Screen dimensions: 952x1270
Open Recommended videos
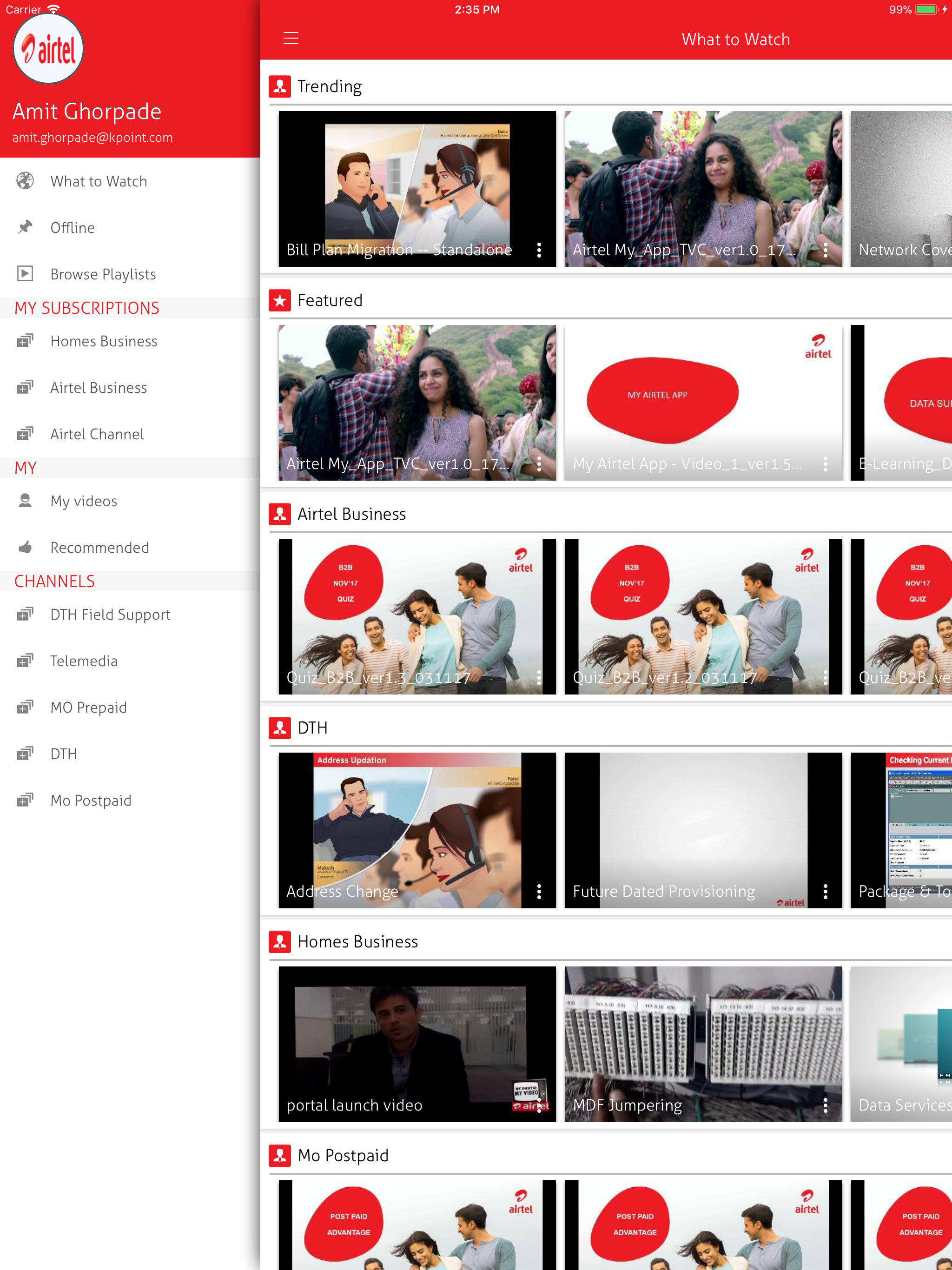[130, 547]
